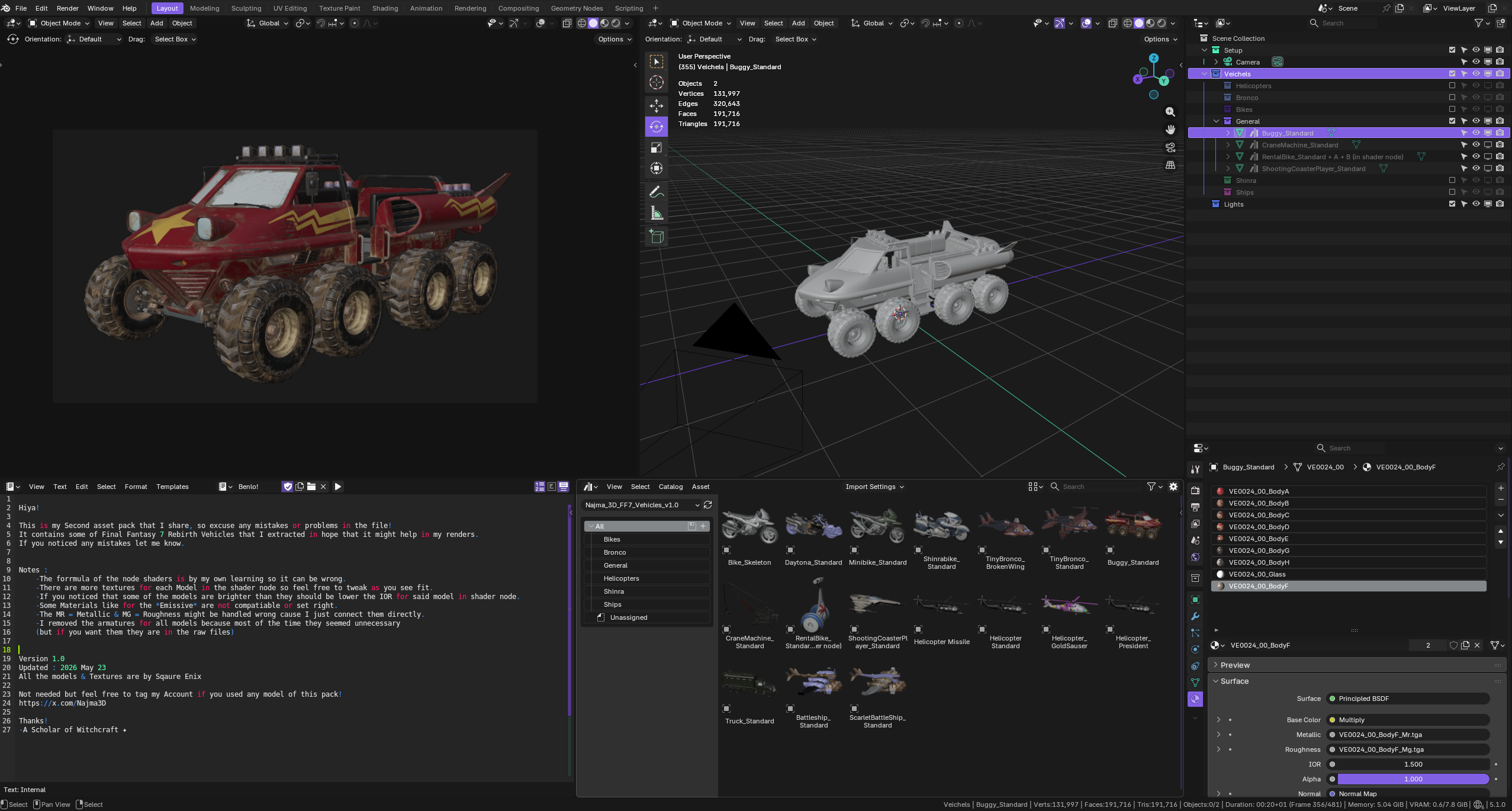Viewport: 1512px width, 811px height.
Task: Select the Cursor tool in viewport toolbar
Action: [656, 82]
